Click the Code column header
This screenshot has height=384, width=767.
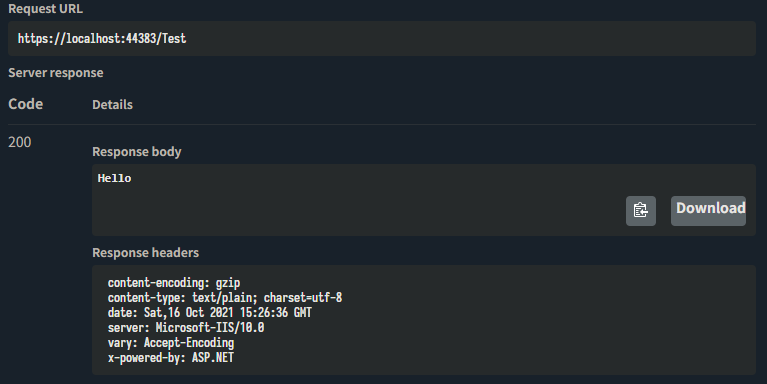pyautogui.click(x=25, y=104)
